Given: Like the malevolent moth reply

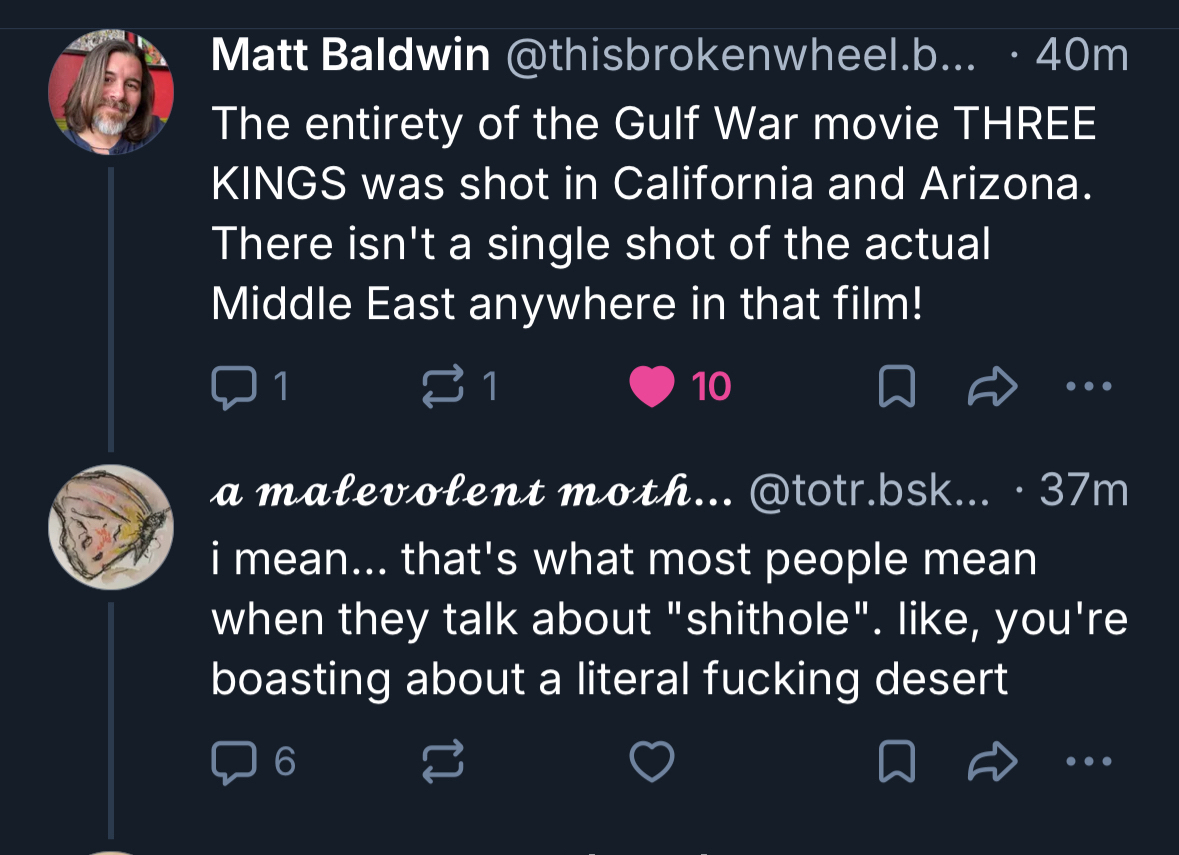Looking at the screenshot, I should click(x=652, y=764).
